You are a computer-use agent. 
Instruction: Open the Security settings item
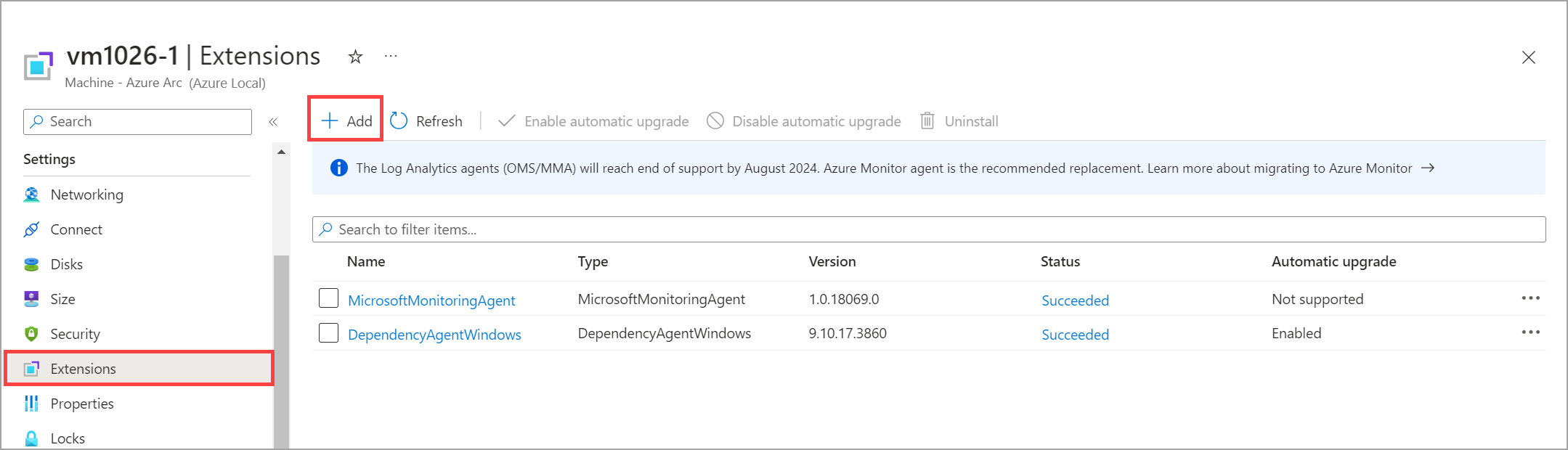click(75, 334)
